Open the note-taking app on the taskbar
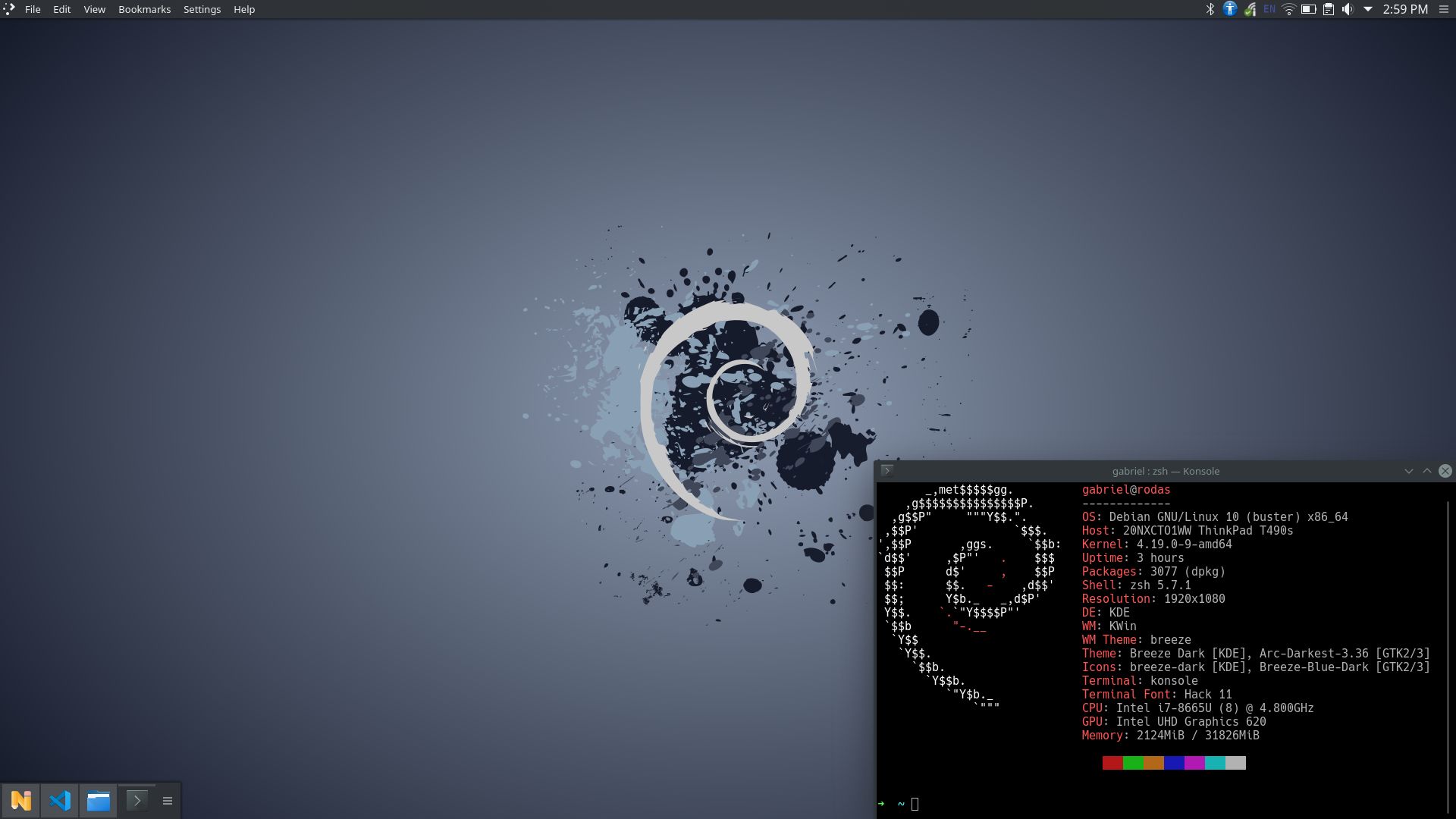Screen dimensions: 1456x819 (21, 800)
